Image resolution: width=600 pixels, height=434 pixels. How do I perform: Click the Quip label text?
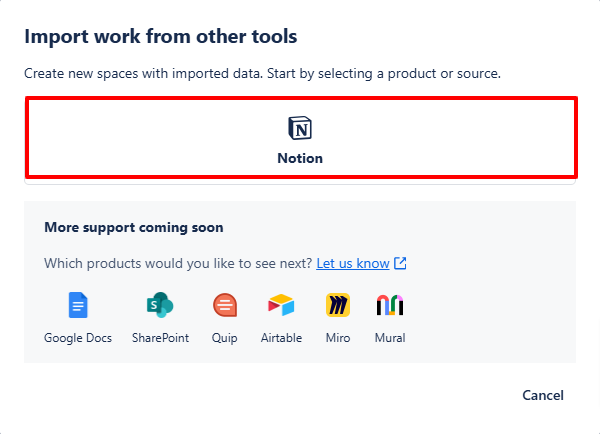click(225, 338)
